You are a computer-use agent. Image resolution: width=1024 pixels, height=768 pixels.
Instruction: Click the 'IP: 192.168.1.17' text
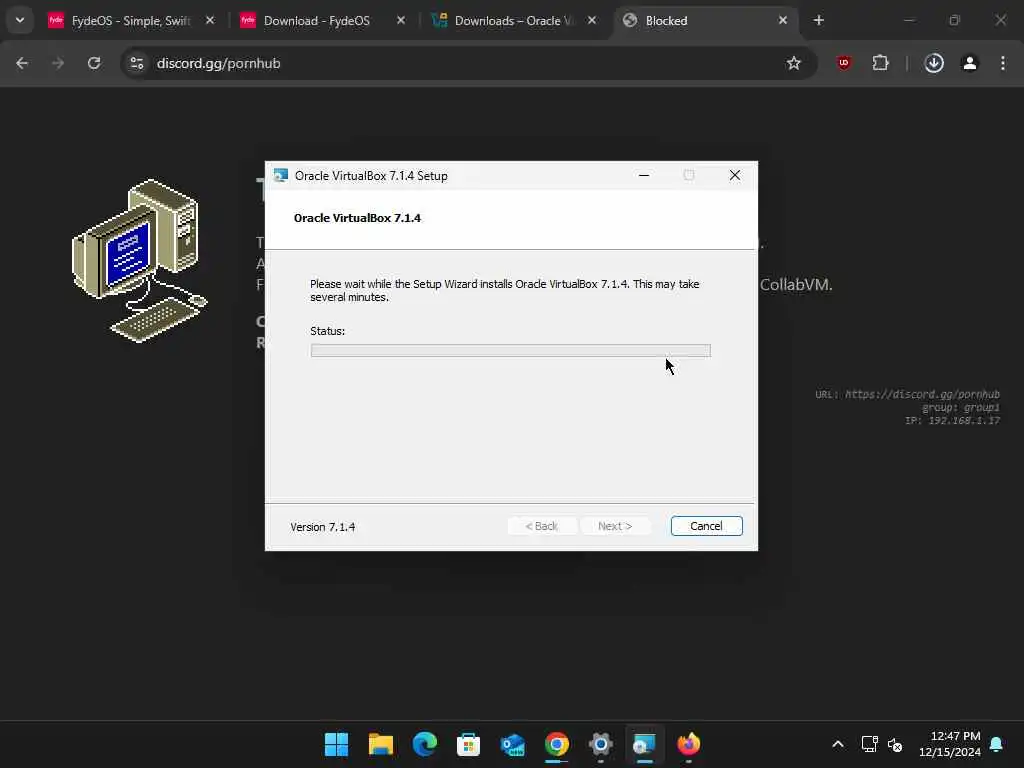(x=952, y=421)
